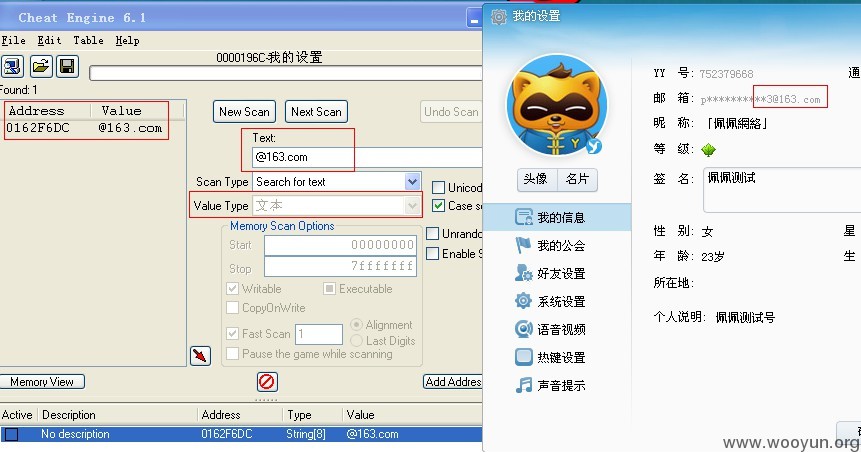
Task: Click the nickname 佩佩網絡 text
Action: coord(737,123)
